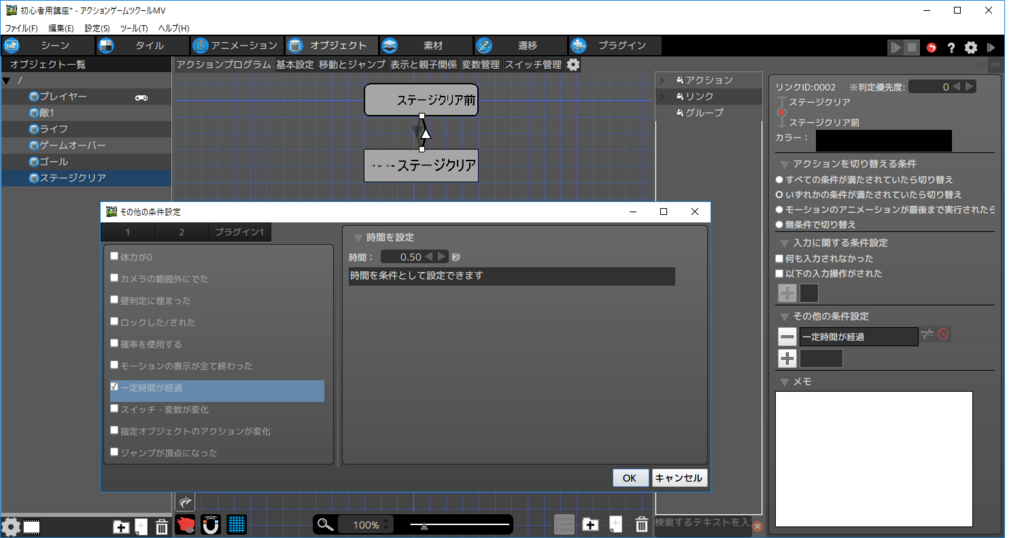Check 何も入力されなかった checkbox
The image size is (1024, 538).
[779, 259]
